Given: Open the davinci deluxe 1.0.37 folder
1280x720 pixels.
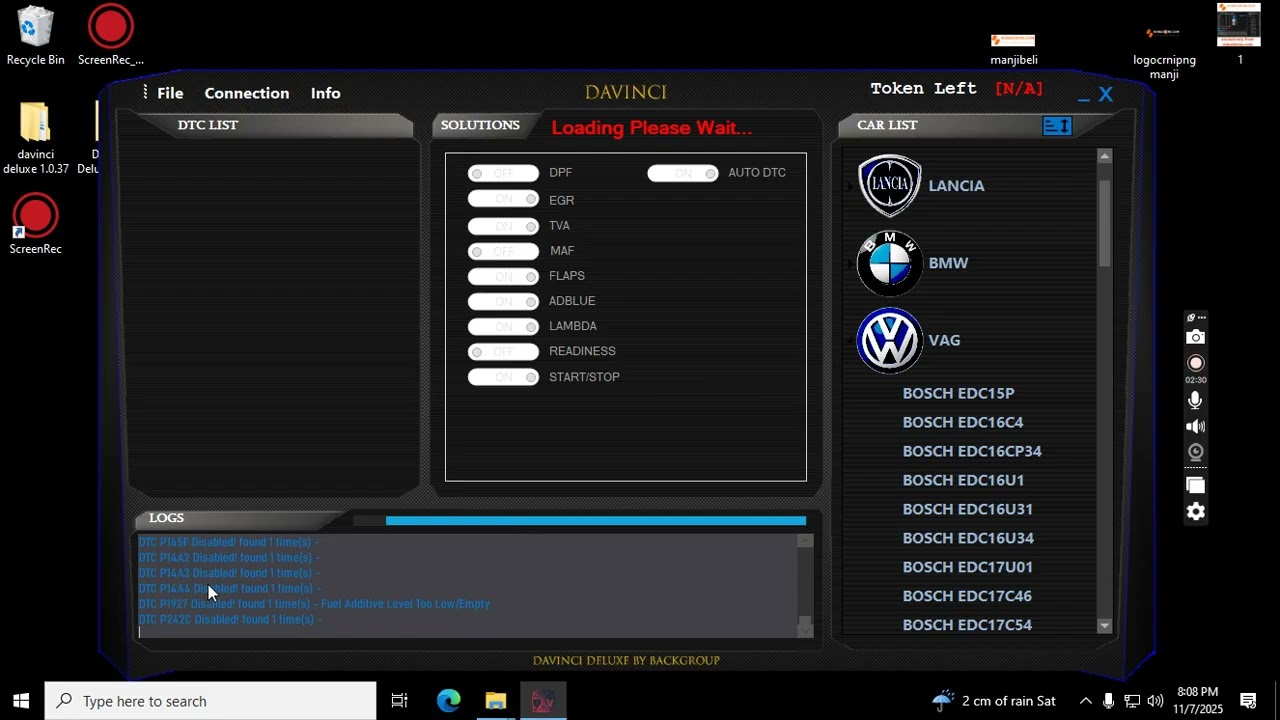Looking at the screenshot, I should 35,137.
